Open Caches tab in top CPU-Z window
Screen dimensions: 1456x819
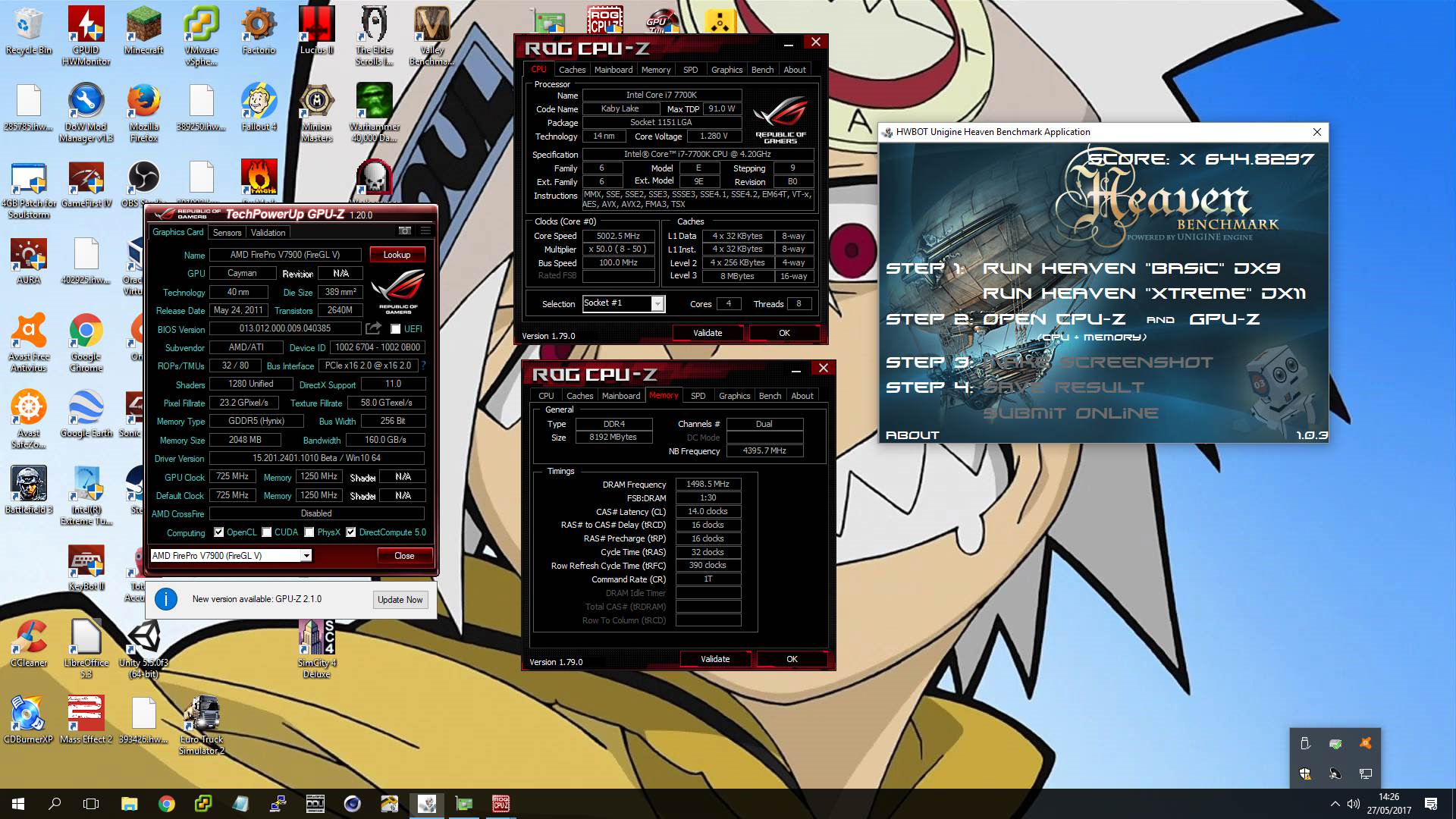point(573,70)
